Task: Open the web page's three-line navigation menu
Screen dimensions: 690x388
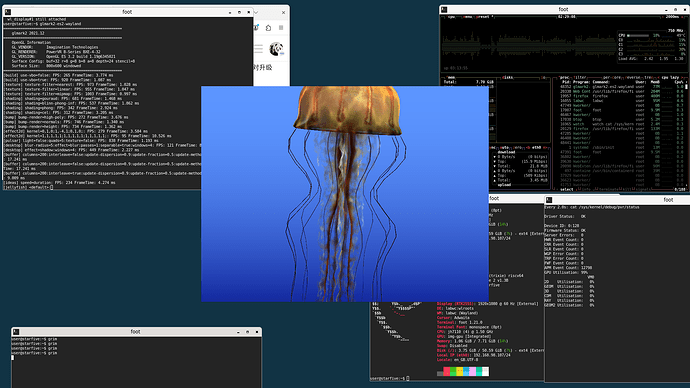Action: point(258,49)
